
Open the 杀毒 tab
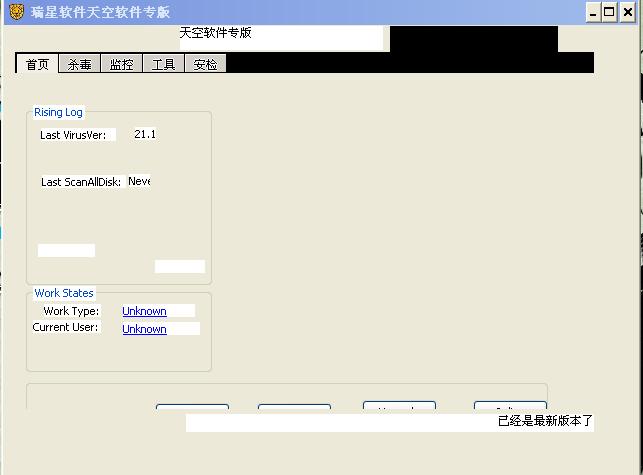[80, 64]
